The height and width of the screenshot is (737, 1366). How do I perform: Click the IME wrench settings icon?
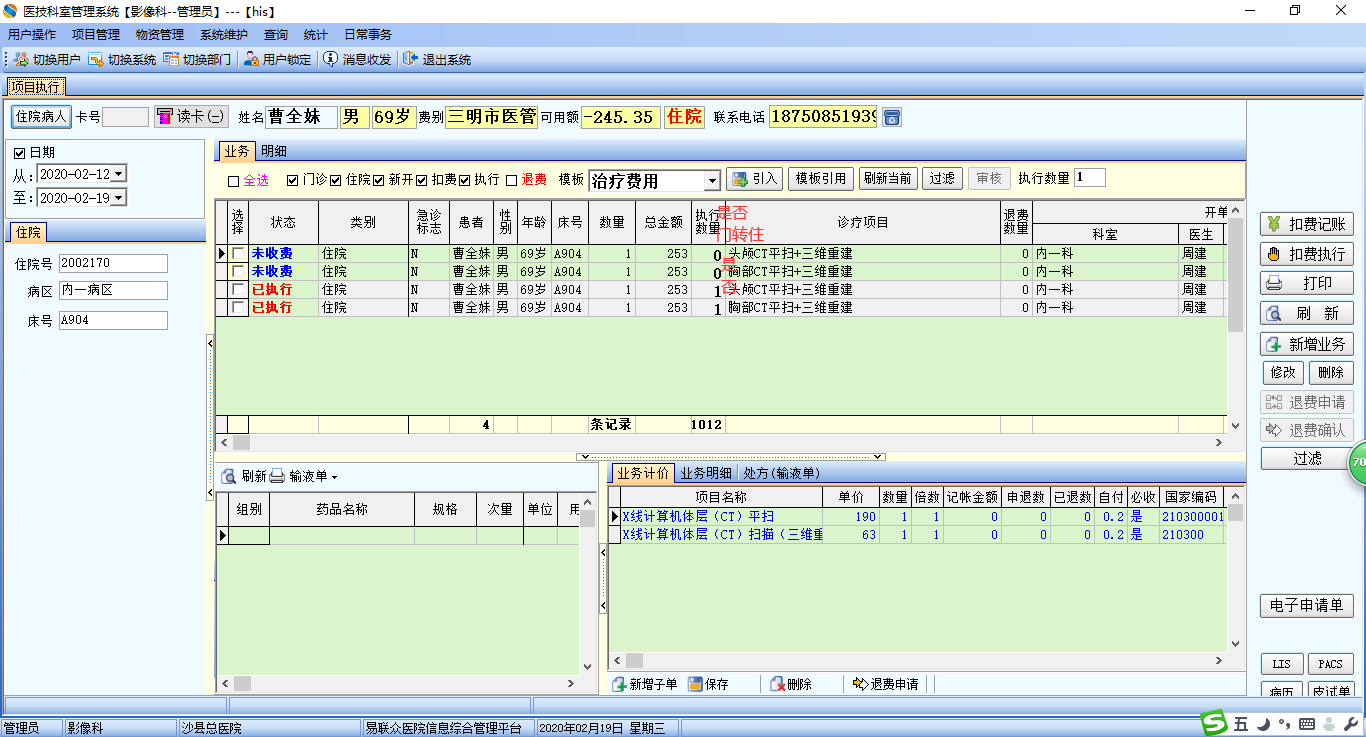[1351, 723]
